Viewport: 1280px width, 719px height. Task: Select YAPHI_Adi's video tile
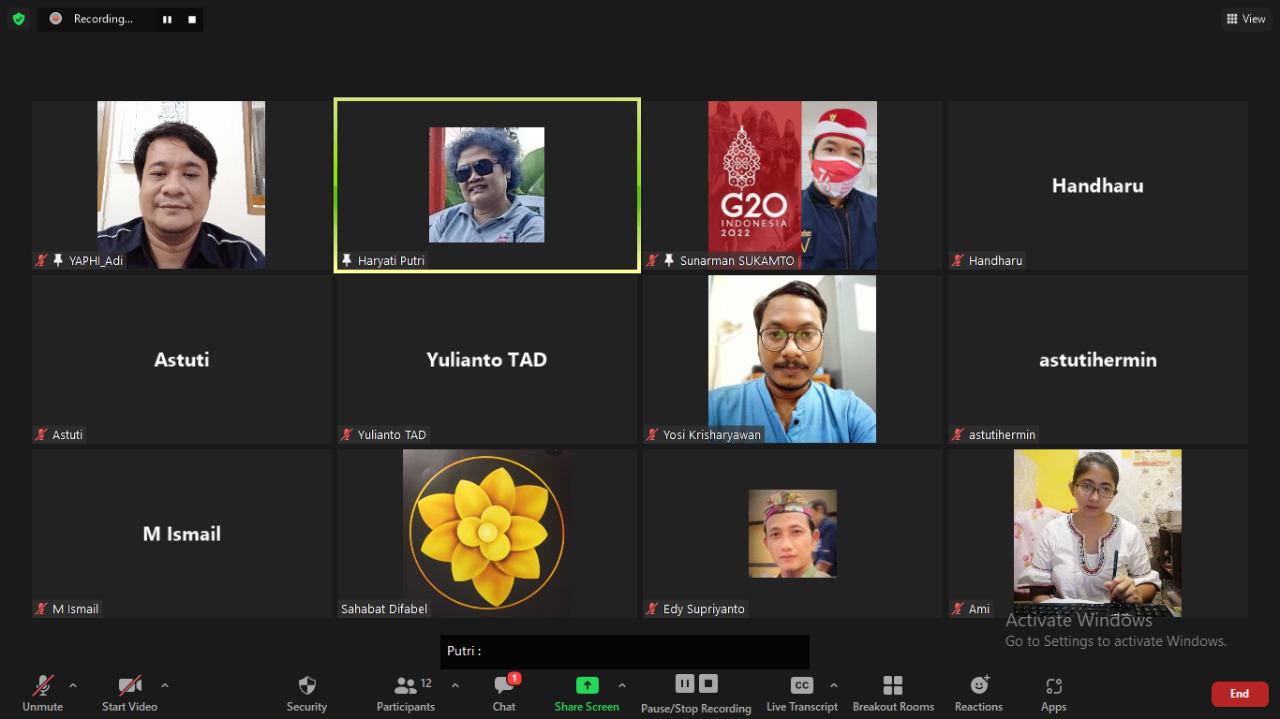[x=181, y=185]
